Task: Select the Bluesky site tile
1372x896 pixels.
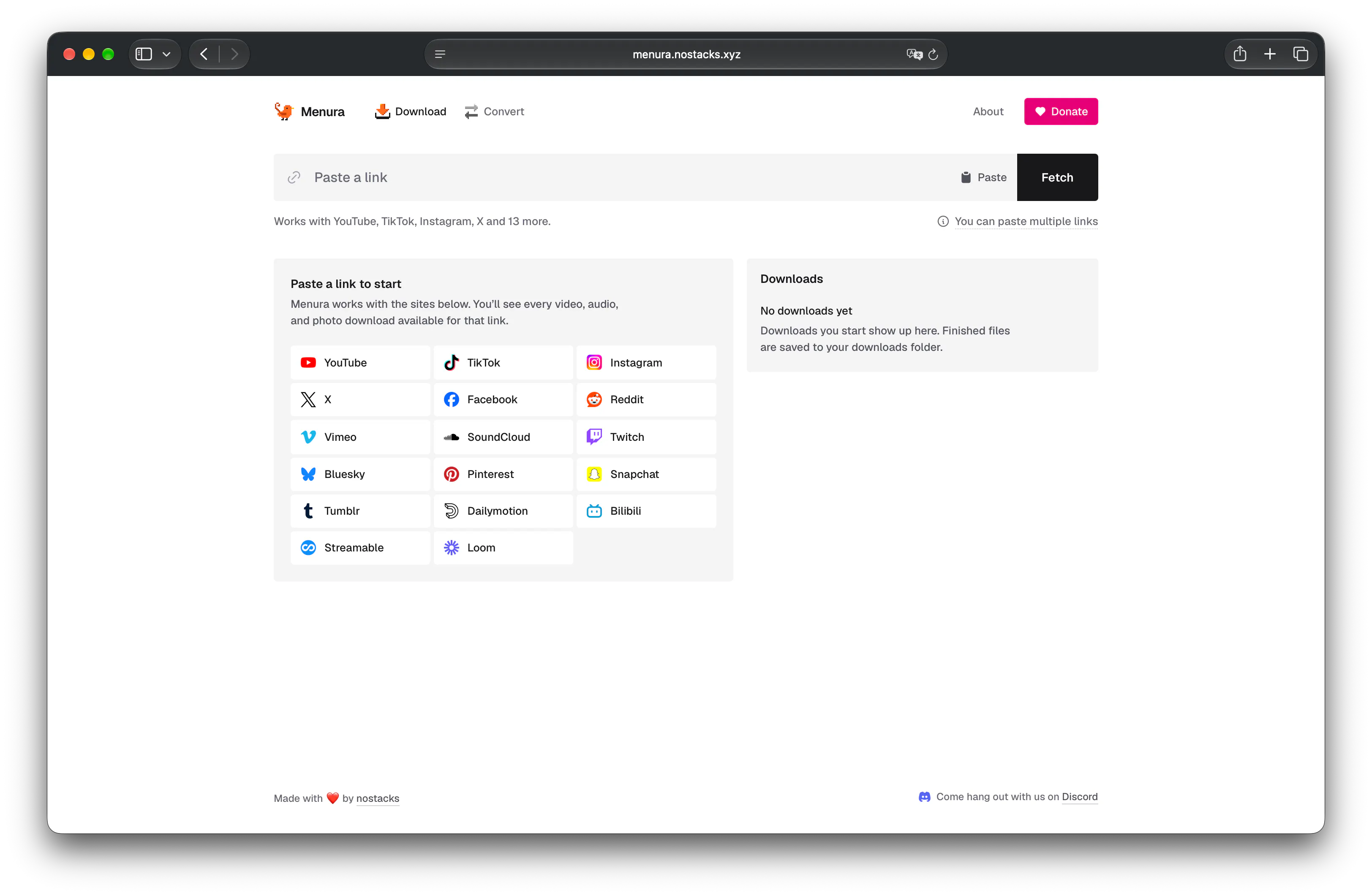Action: point(360,474)
